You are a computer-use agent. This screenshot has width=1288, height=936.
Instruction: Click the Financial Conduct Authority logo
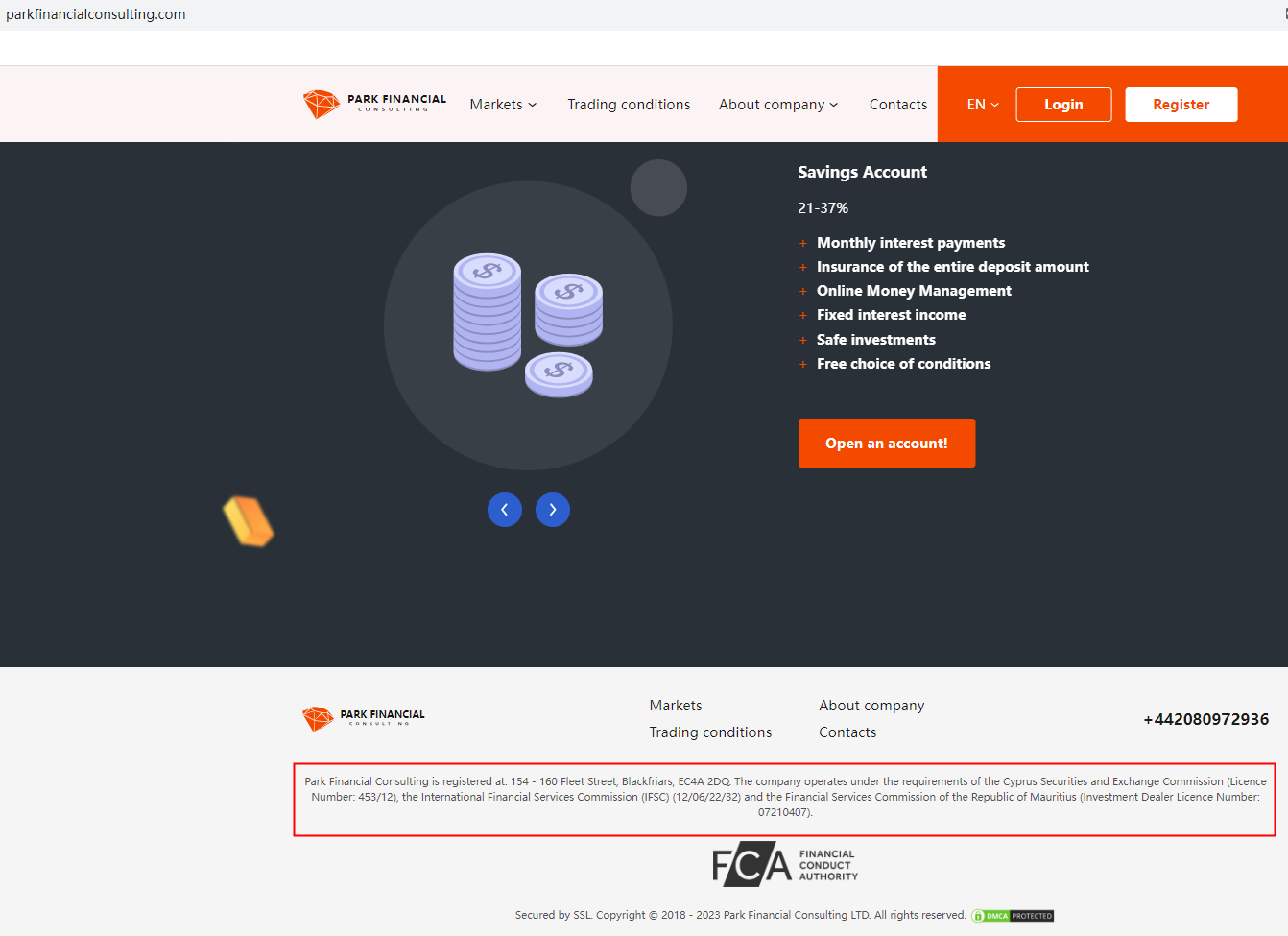tap(785, 865)
